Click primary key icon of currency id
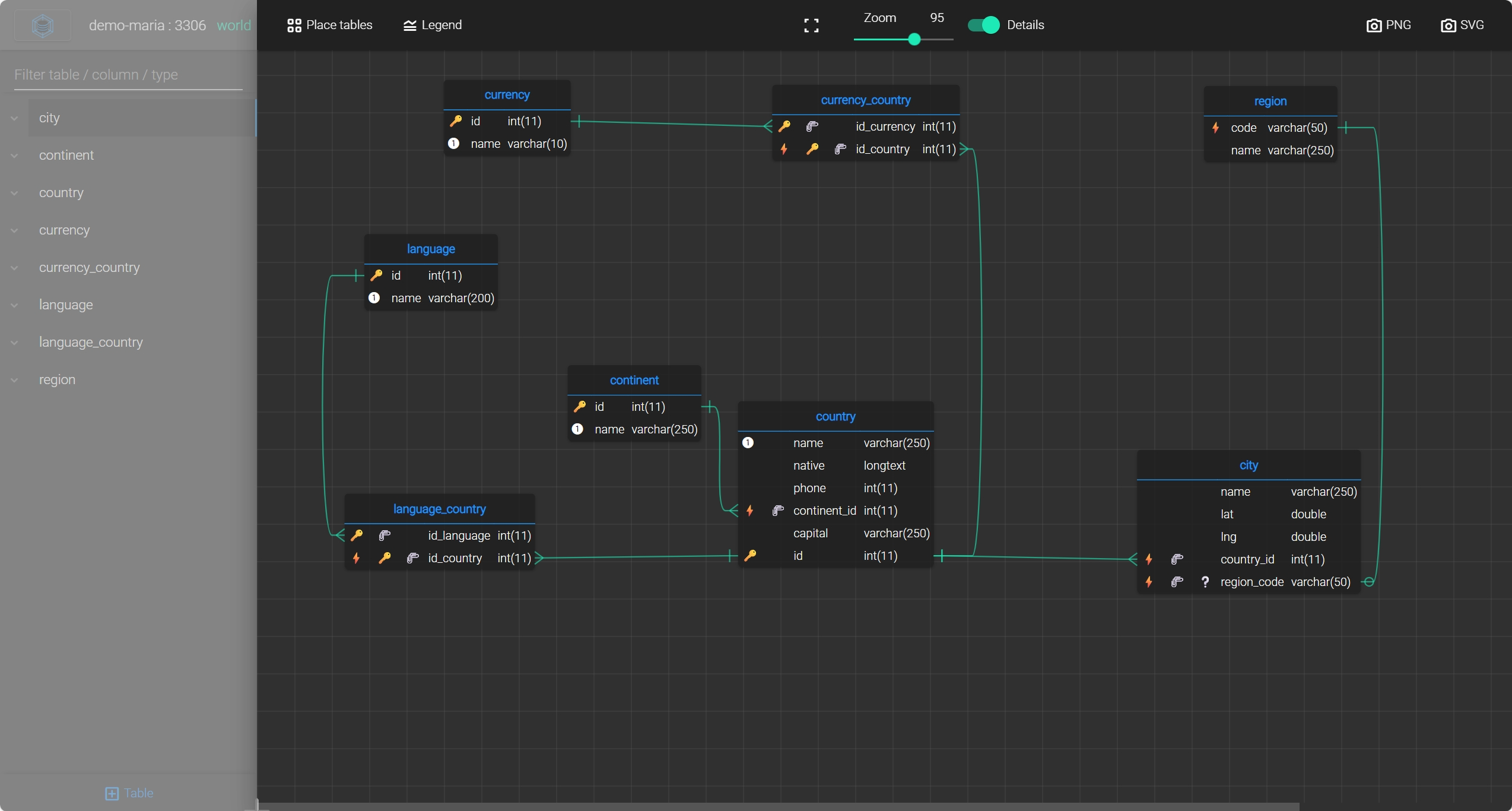This screenshot has width=1512, height=811. pos(456,121)
